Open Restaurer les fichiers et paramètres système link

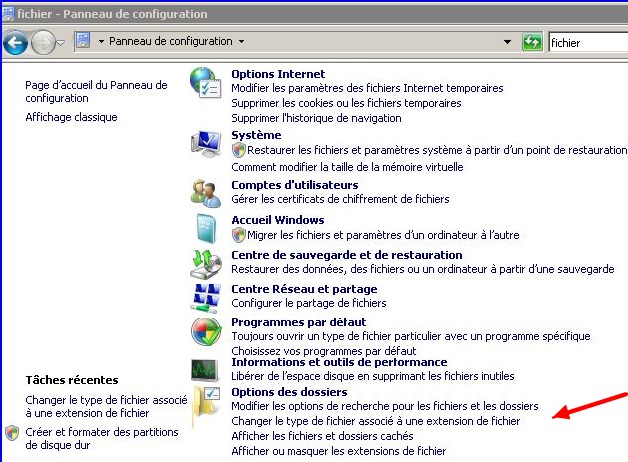click(x=437, y=150)
